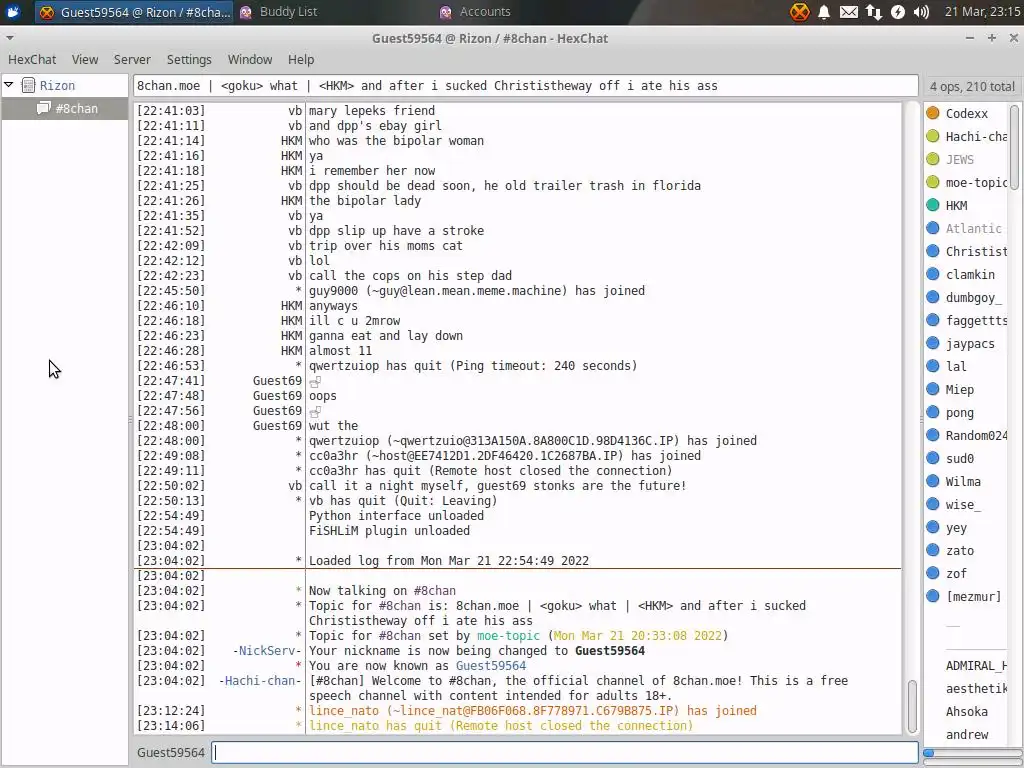Screen dimensions: 1024x768
Task: Click the Hachi-chan sender name in chat
Action: click(x=260, y=680)
